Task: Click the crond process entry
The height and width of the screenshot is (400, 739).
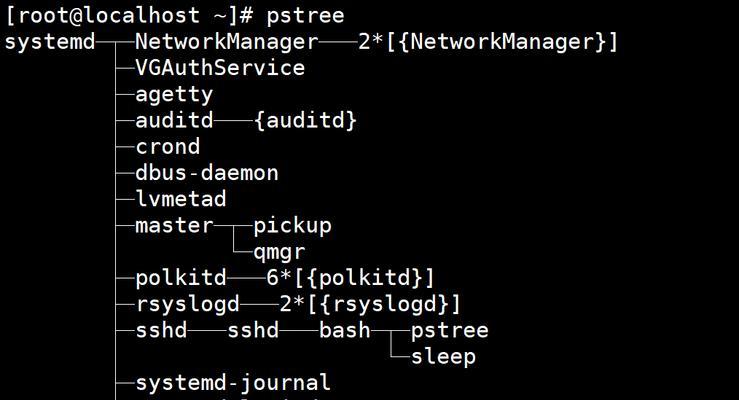Action: (x=168, y=147)
